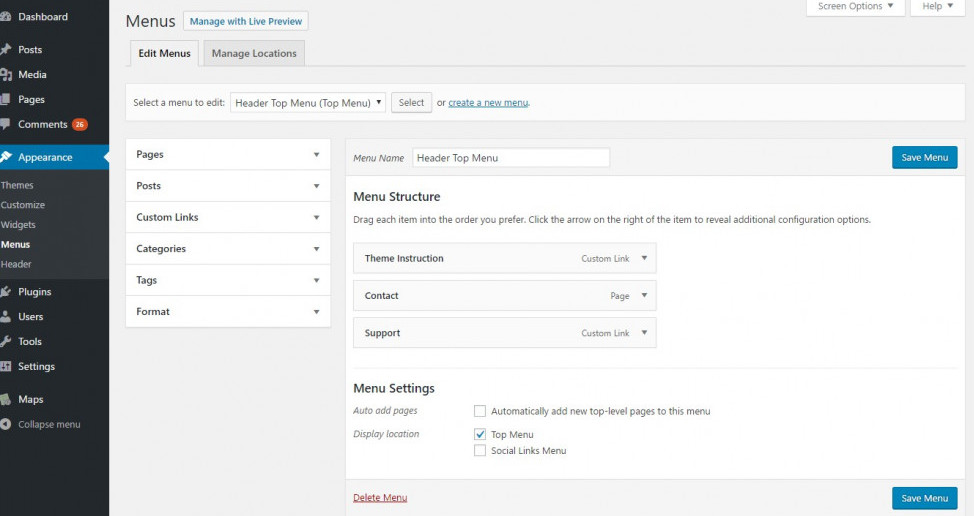Open Customize under Appearance
The image size is (974, 516).
pyautogui.click(x=23, y=205)
